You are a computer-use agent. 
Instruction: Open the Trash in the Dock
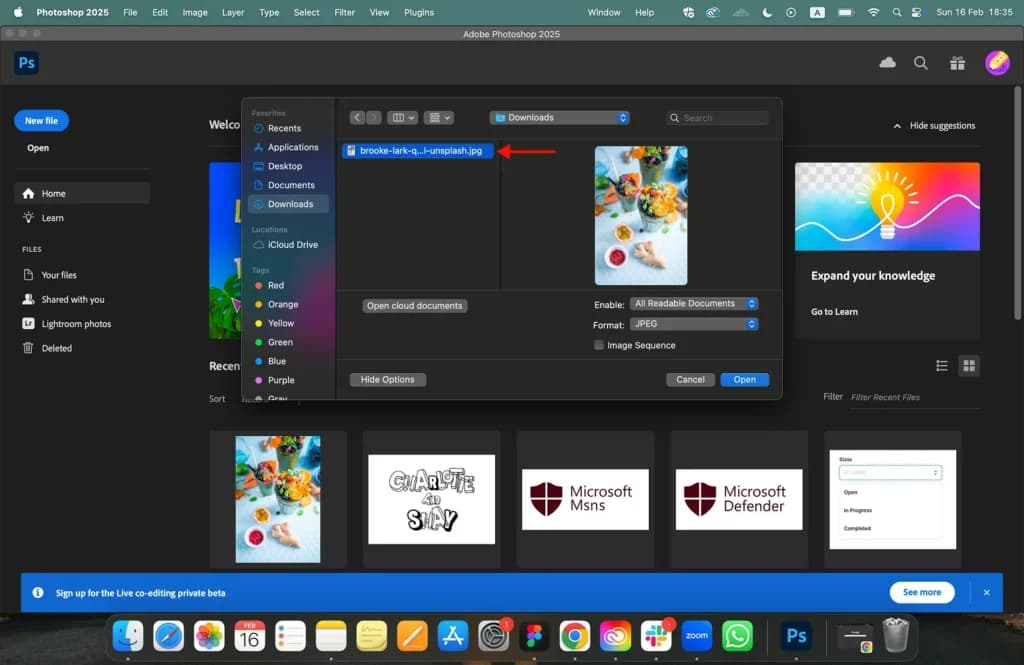(895, 636)
